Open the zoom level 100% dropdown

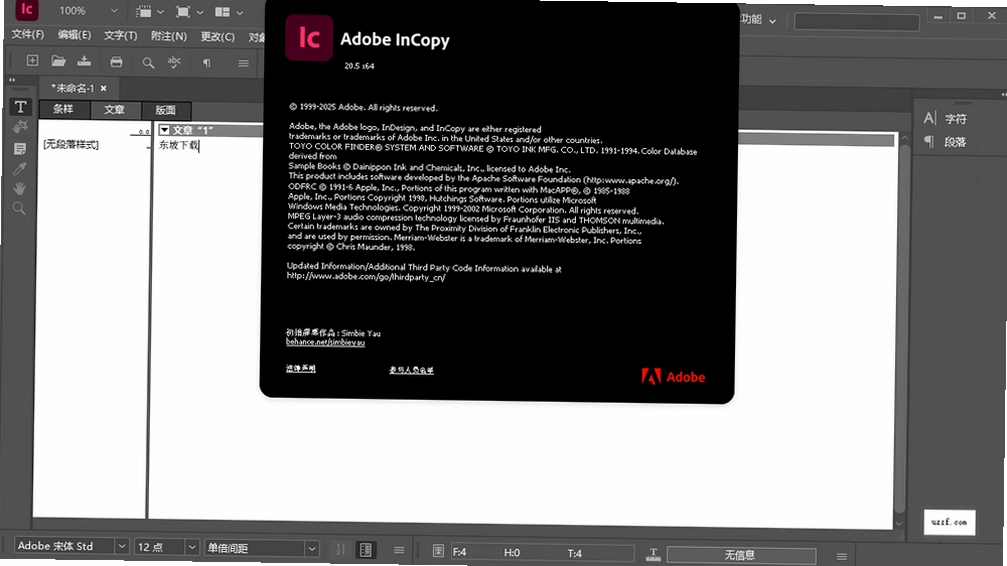click(x=114, y=11)
